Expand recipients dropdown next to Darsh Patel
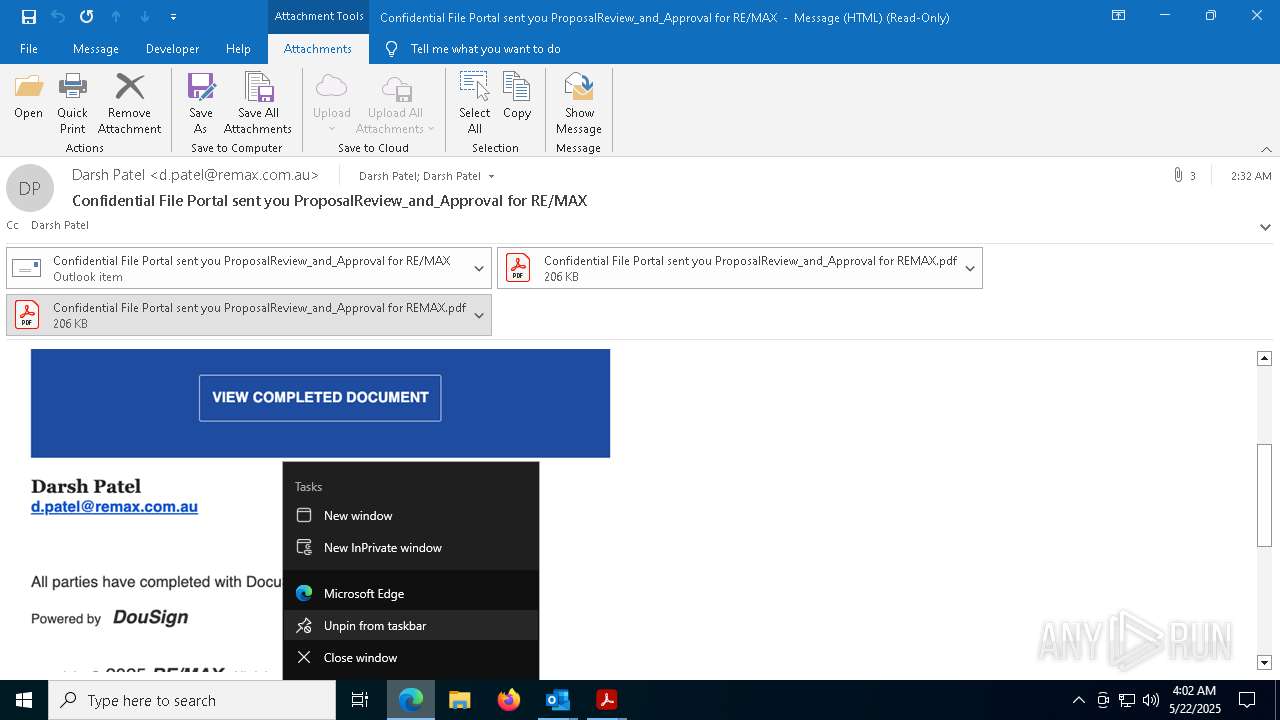 click(491, 176)
